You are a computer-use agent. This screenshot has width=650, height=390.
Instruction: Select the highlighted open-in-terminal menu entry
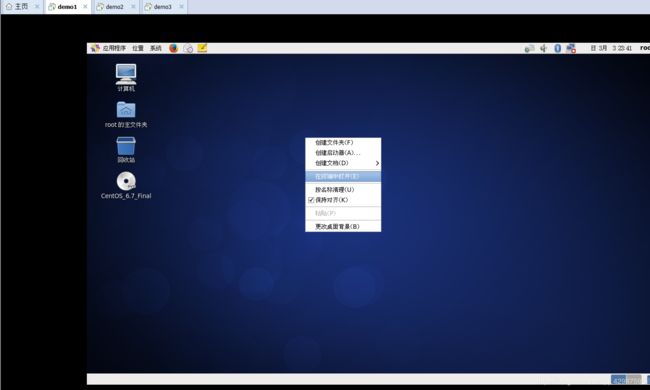click(343, 177)
